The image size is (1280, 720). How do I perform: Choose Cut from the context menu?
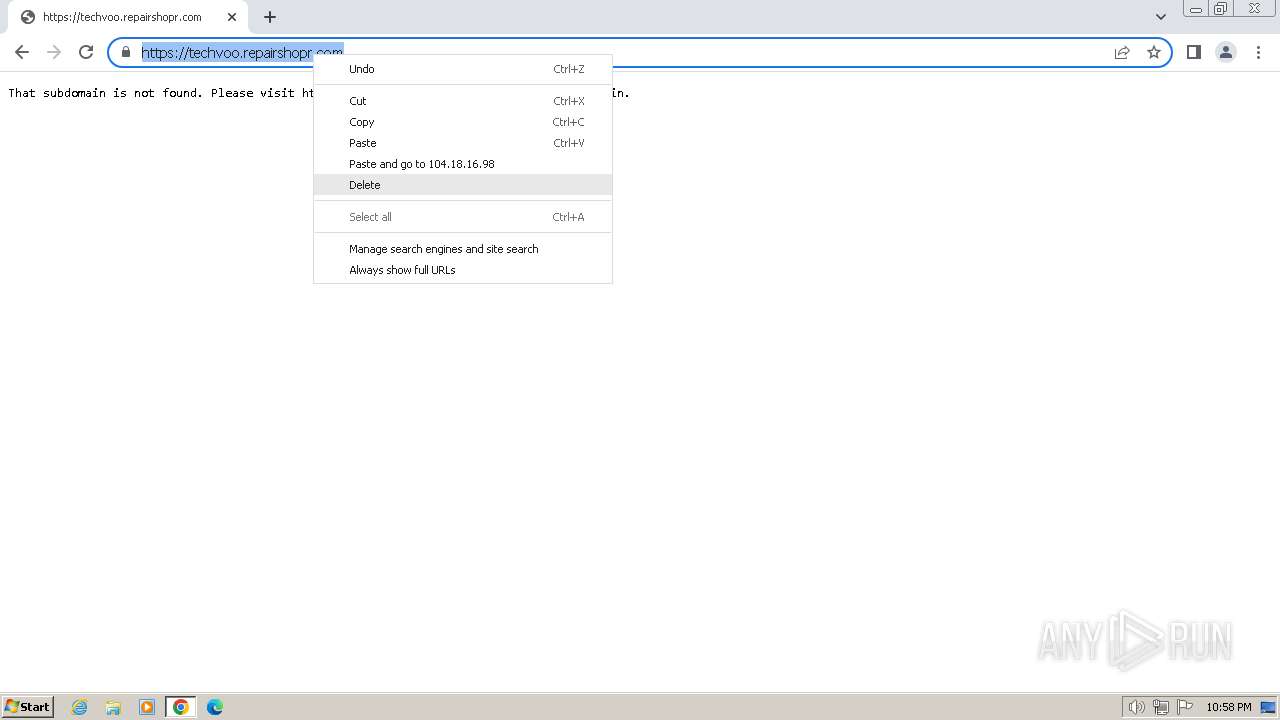[x=463, y=101]
